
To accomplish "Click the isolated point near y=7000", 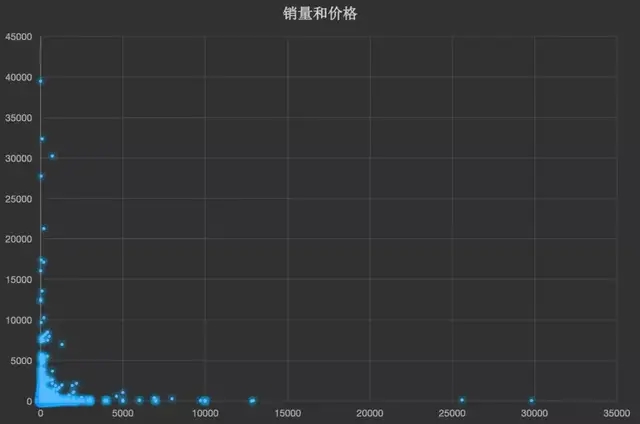I will click(62, 344).
